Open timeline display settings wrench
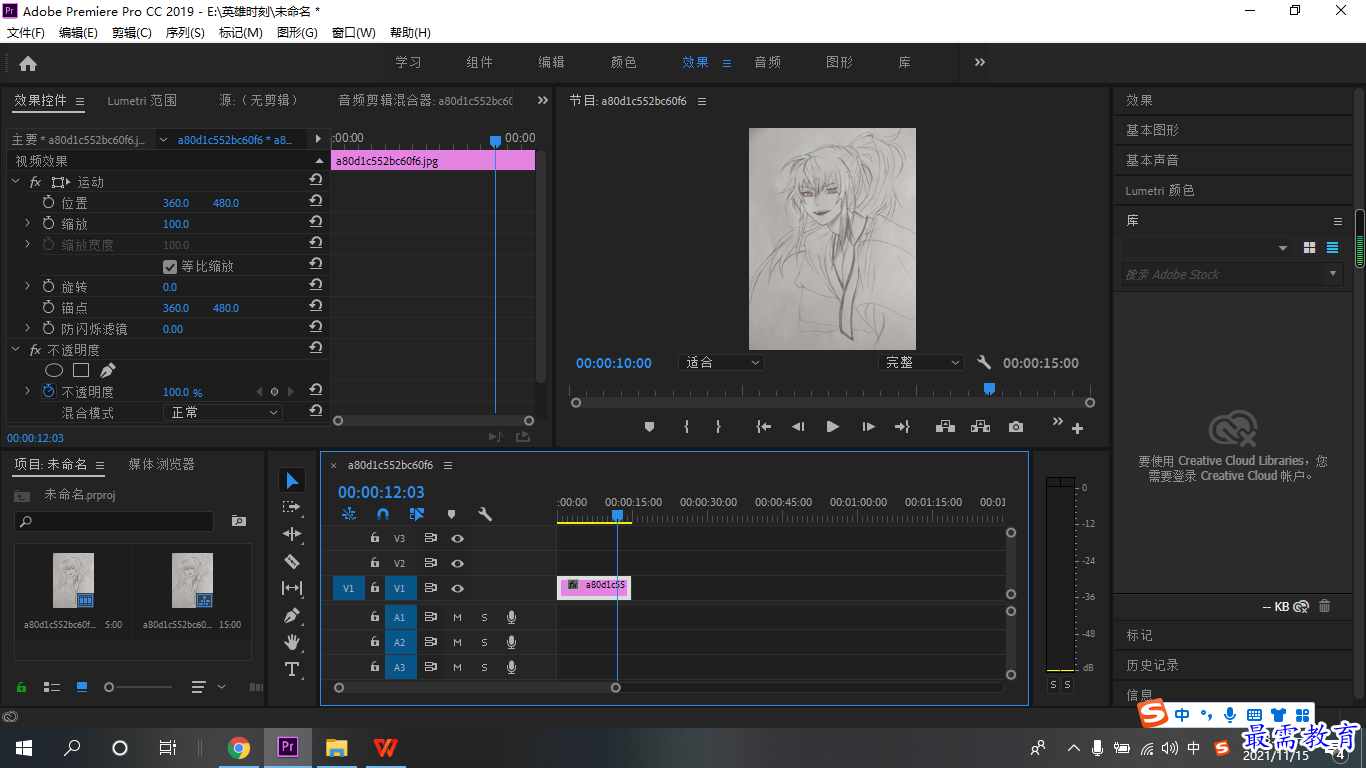 pyautogui.click(x=485, y=514)
